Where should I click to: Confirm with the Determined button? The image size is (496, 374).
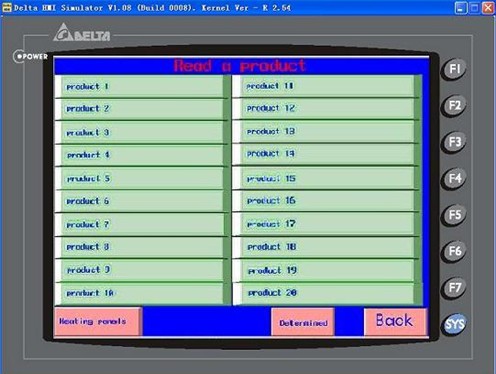coord(303,322)
